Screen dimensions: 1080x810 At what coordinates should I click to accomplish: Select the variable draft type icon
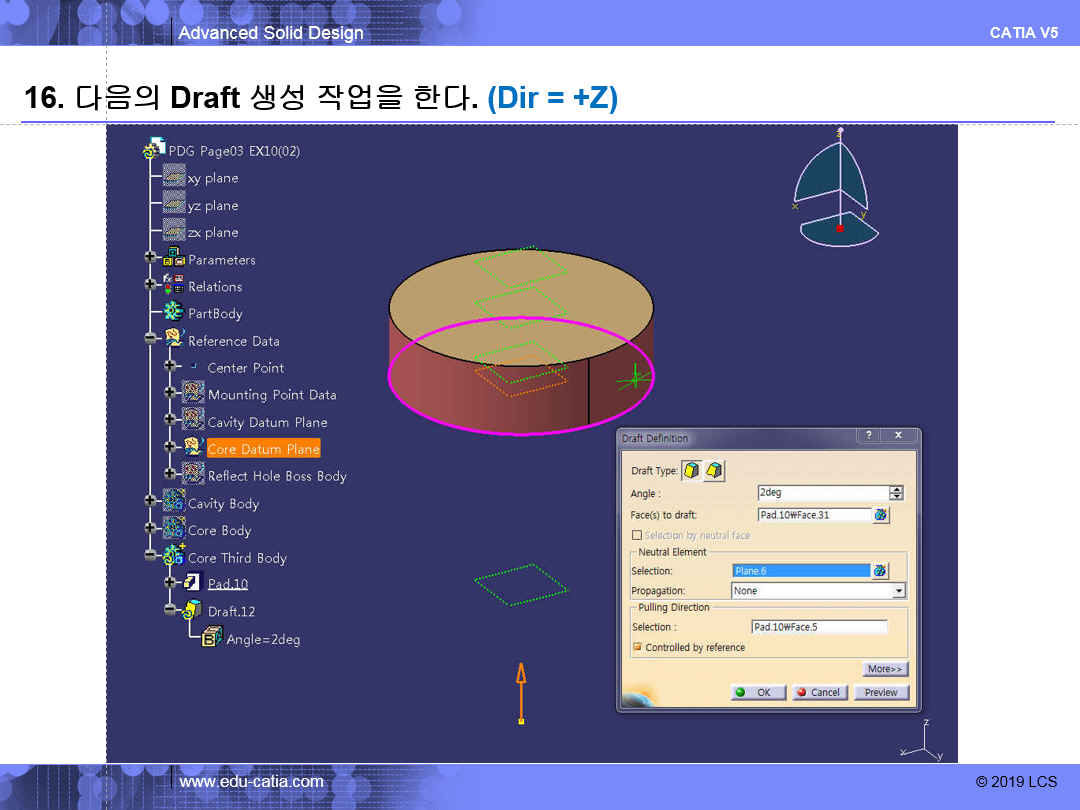714,471
